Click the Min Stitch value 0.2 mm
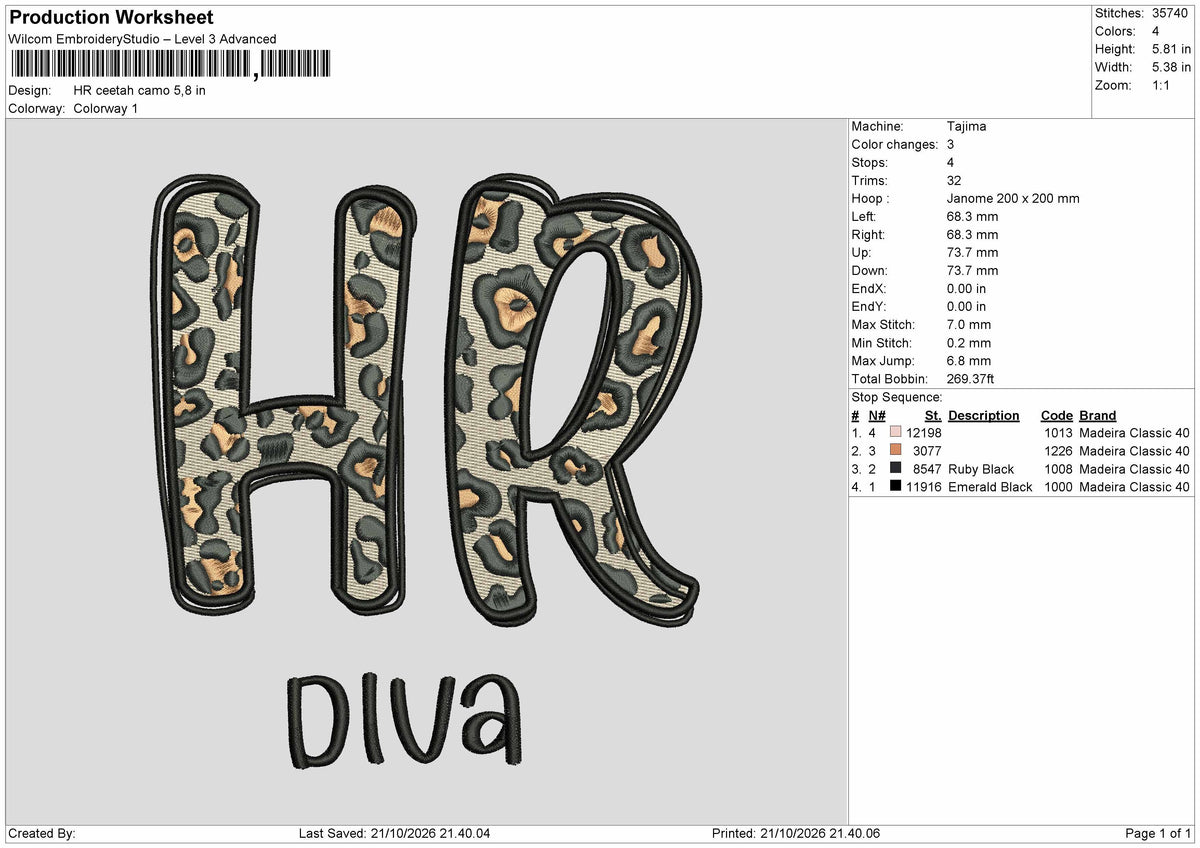The height and width of the screenshot is (848, 1200). pos(969,342)
